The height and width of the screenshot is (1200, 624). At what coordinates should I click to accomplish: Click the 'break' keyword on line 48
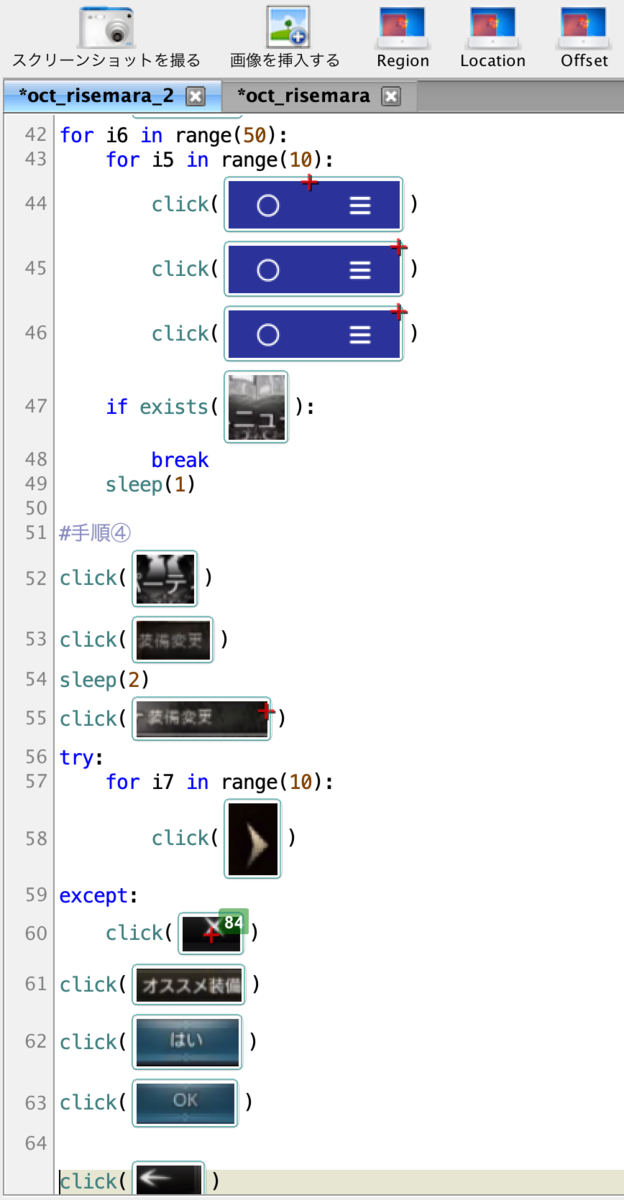pyautogui.click(x=180, y=460)
